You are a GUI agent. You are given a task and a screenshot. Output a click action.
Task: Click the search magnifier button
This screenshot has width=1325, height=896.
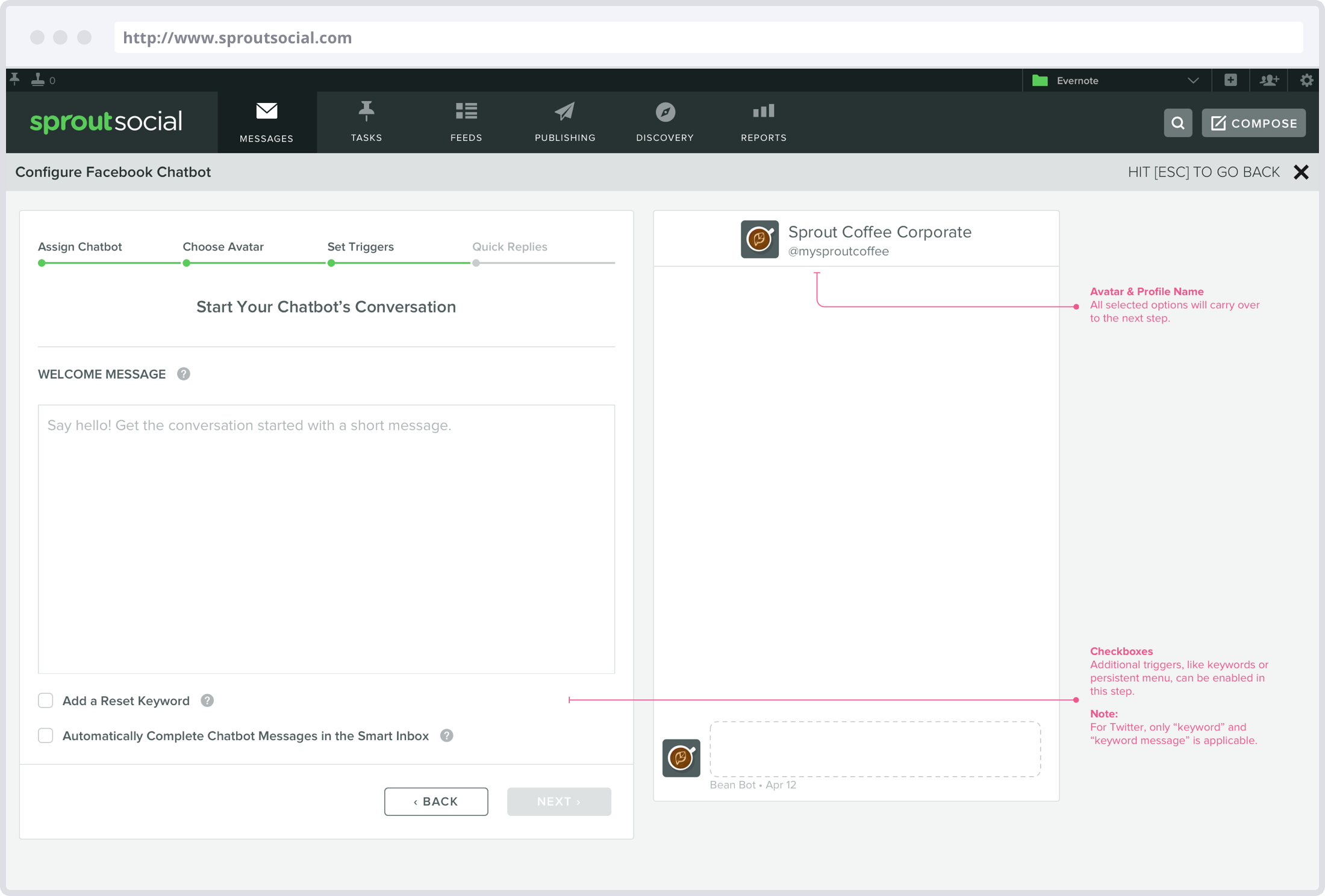1178,123
